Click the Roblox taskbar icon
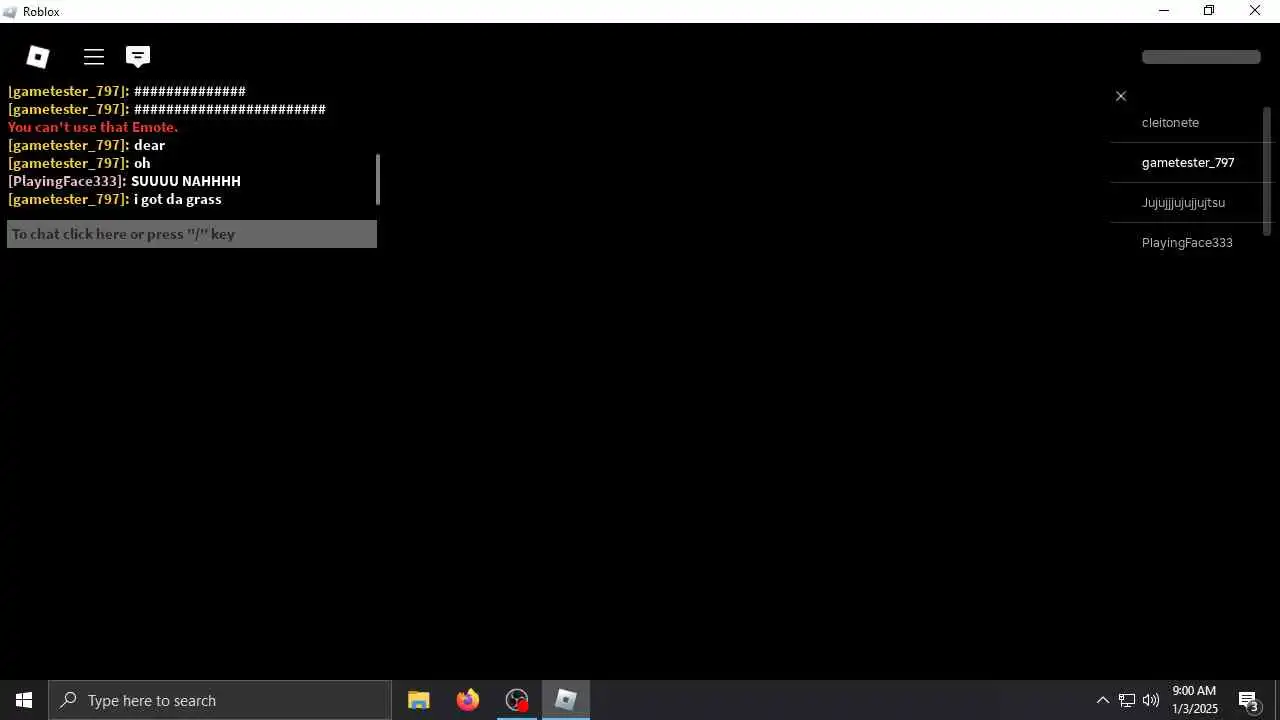The width and height of the screenshot is (1280, 720). tap(566, 700)
